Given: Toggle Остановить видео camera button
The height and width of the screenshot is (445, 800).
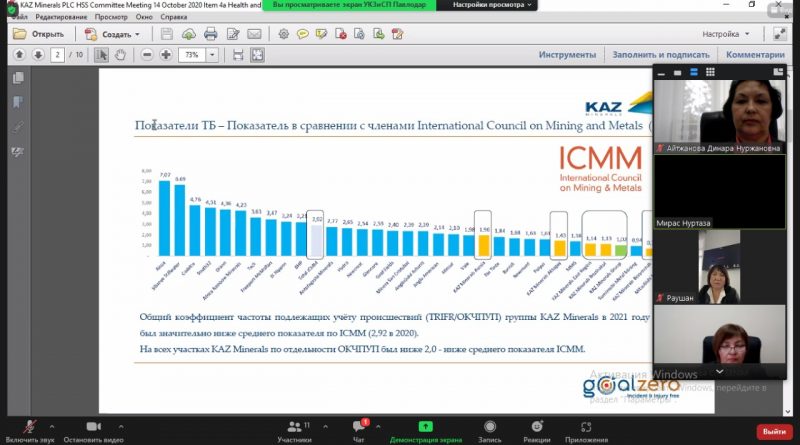Looking at the screenshot, I should 93,430.
